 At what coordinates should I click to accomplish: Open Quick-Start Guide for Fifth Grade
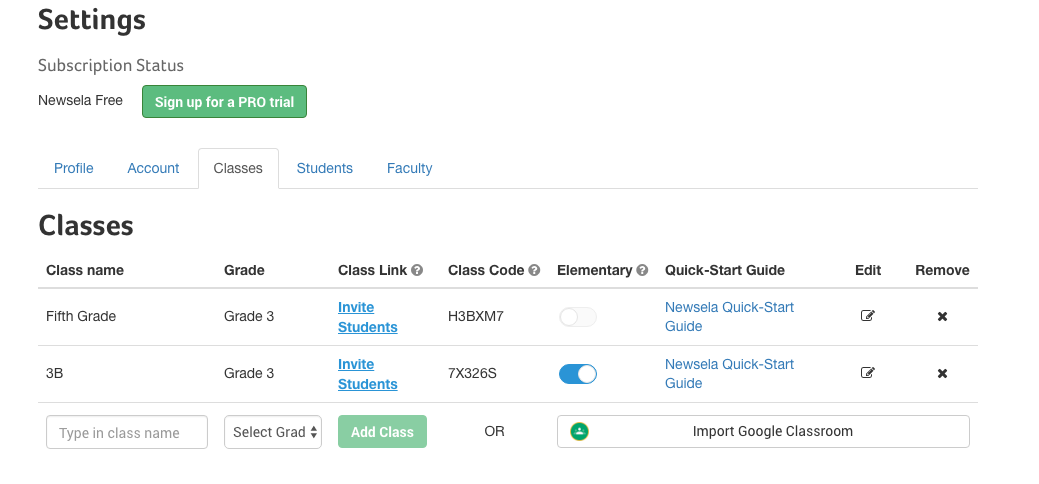[729, 317]
